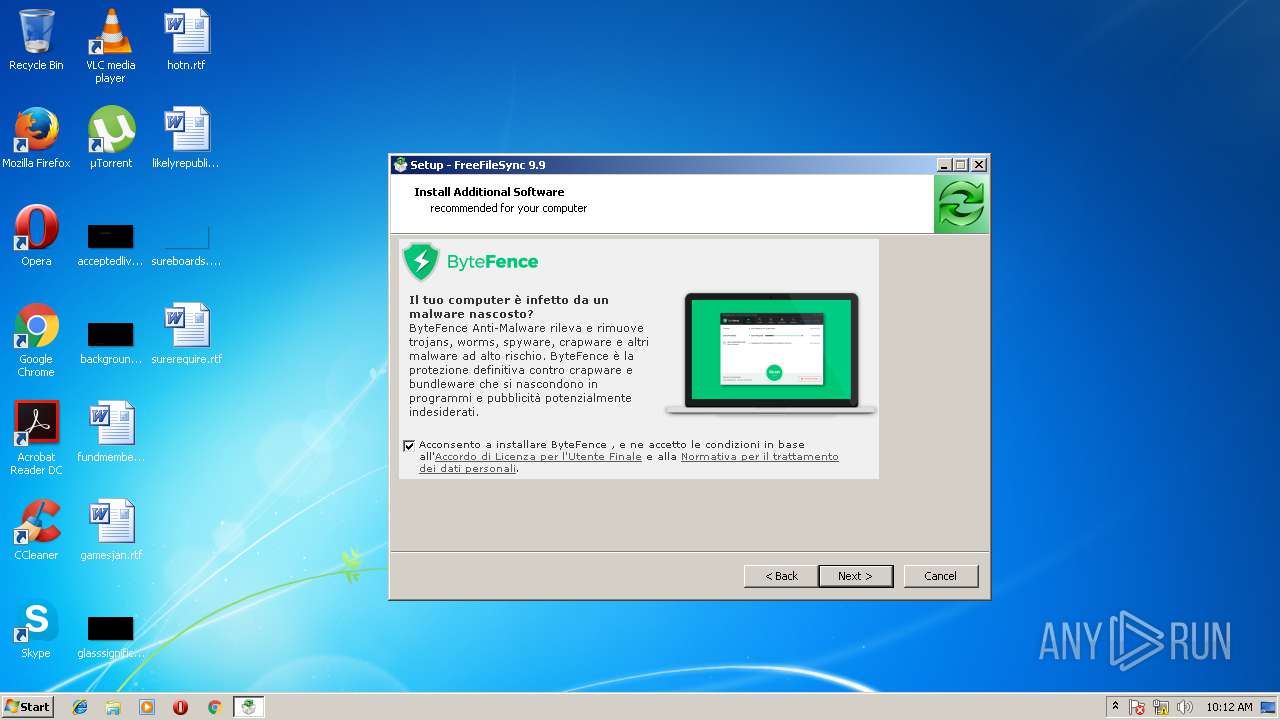Open the volume speaker tray icon
This screenshot has height=720, width=1280.
(1185, 707)
